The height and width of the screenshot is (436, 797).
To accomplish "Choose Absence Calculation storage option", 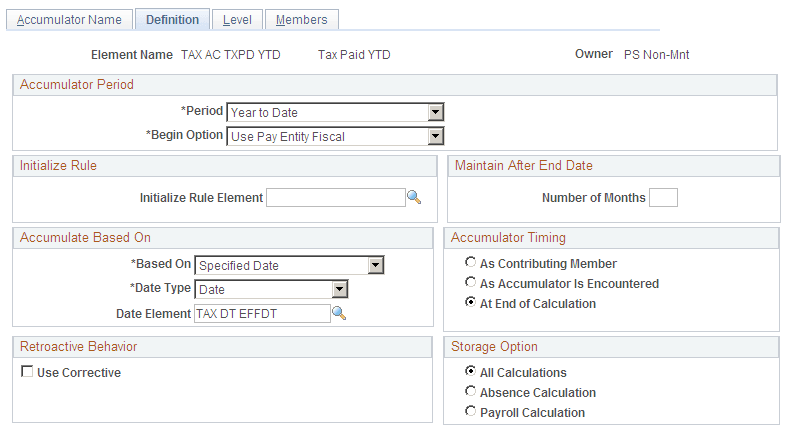I will [x=471, y=393].
